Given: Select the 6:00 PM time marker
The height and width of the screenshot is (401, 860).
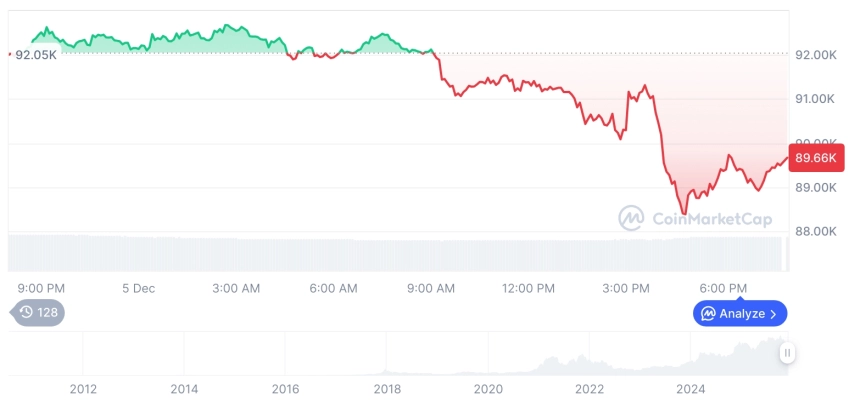Looking at the screenshot, I should click(x=723, y=288).
